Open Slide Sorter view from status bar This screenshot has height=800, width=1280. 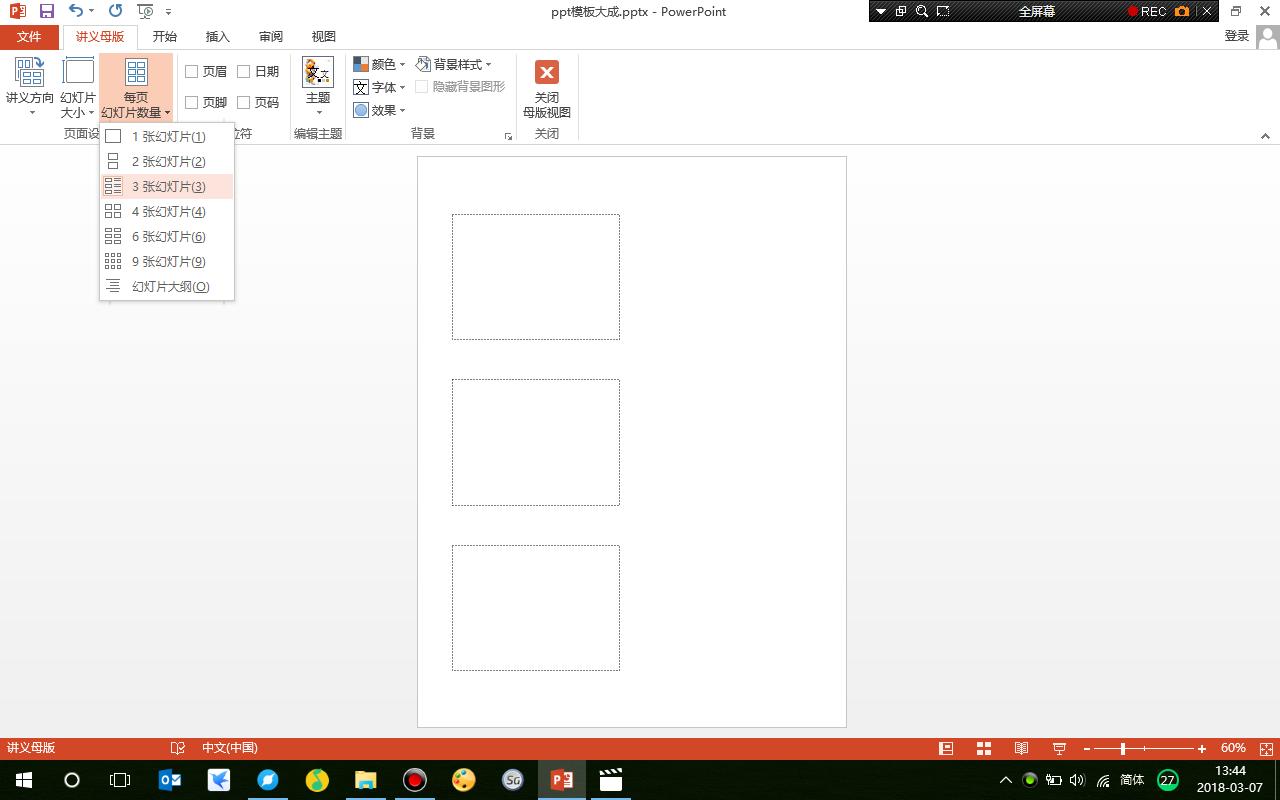click(x=983, y=747)
